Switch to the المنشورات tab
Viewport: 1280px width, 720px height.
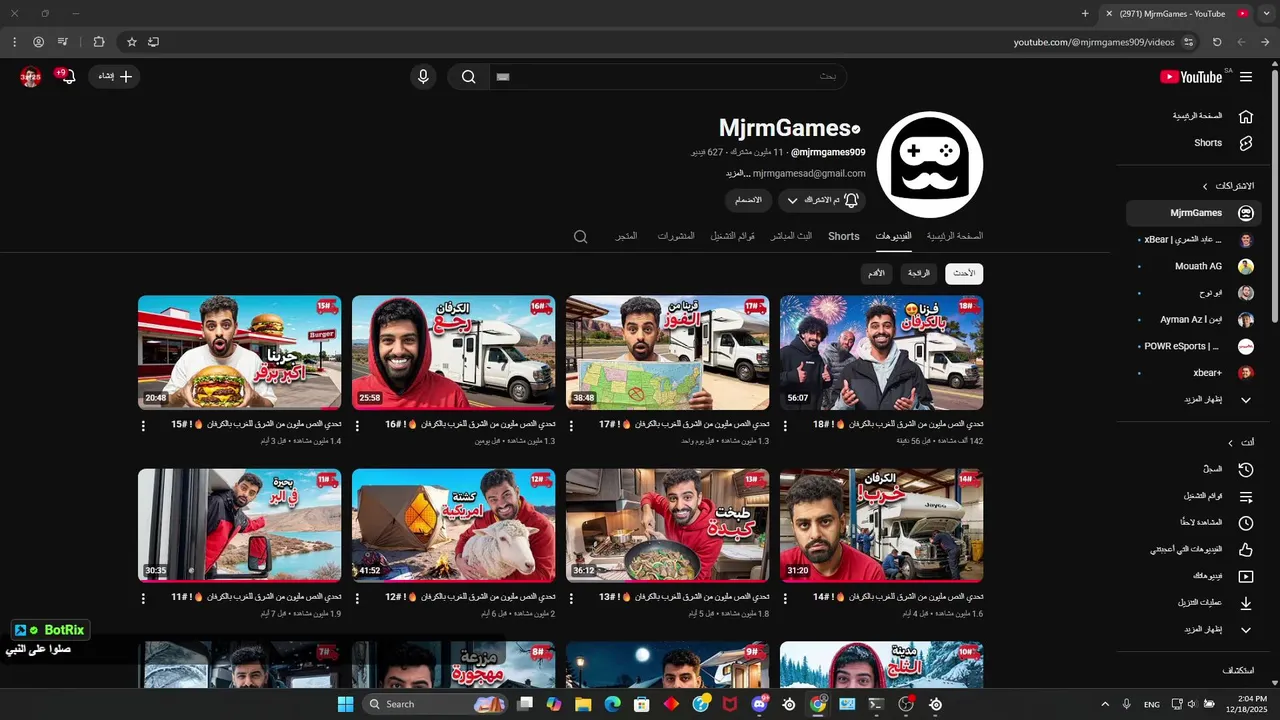[676, 237]
